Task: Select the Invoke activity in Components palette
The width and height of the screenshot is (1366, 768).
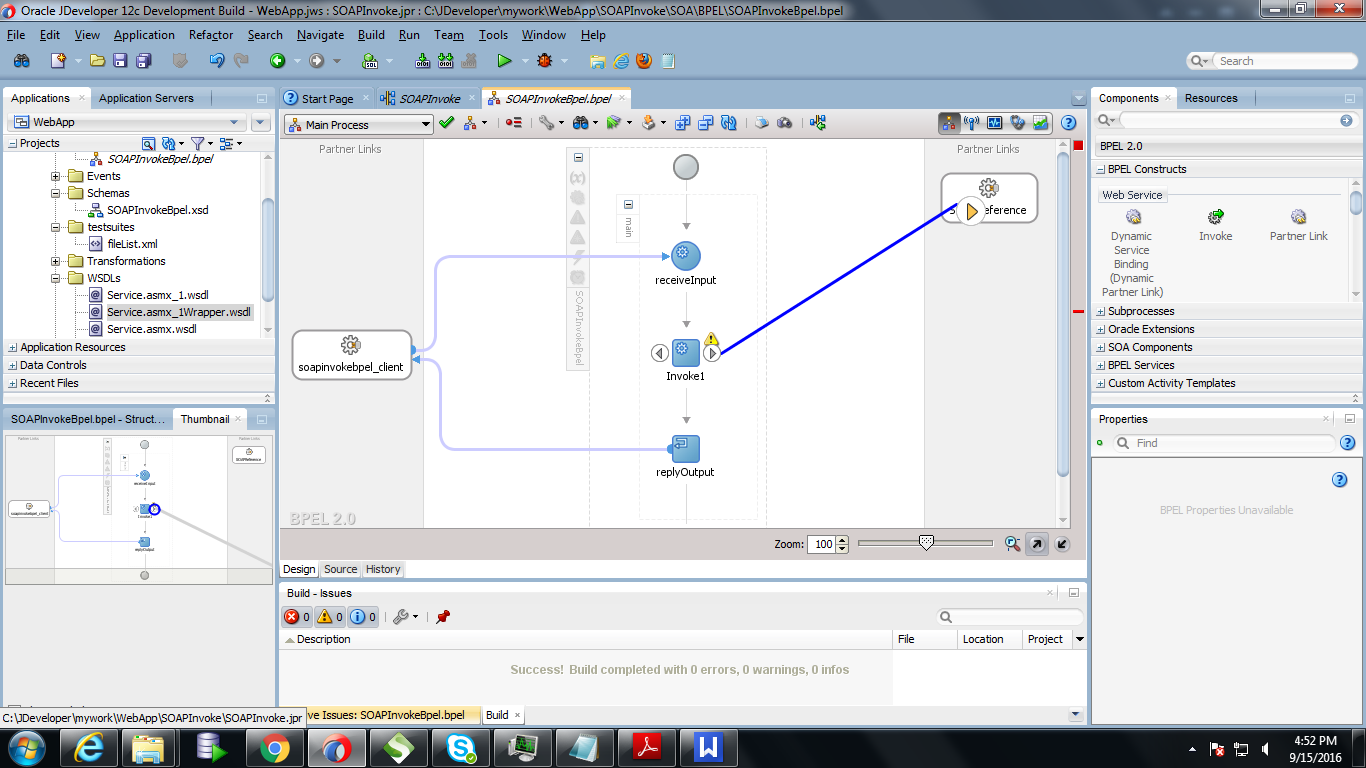Action: (1215, 222)
